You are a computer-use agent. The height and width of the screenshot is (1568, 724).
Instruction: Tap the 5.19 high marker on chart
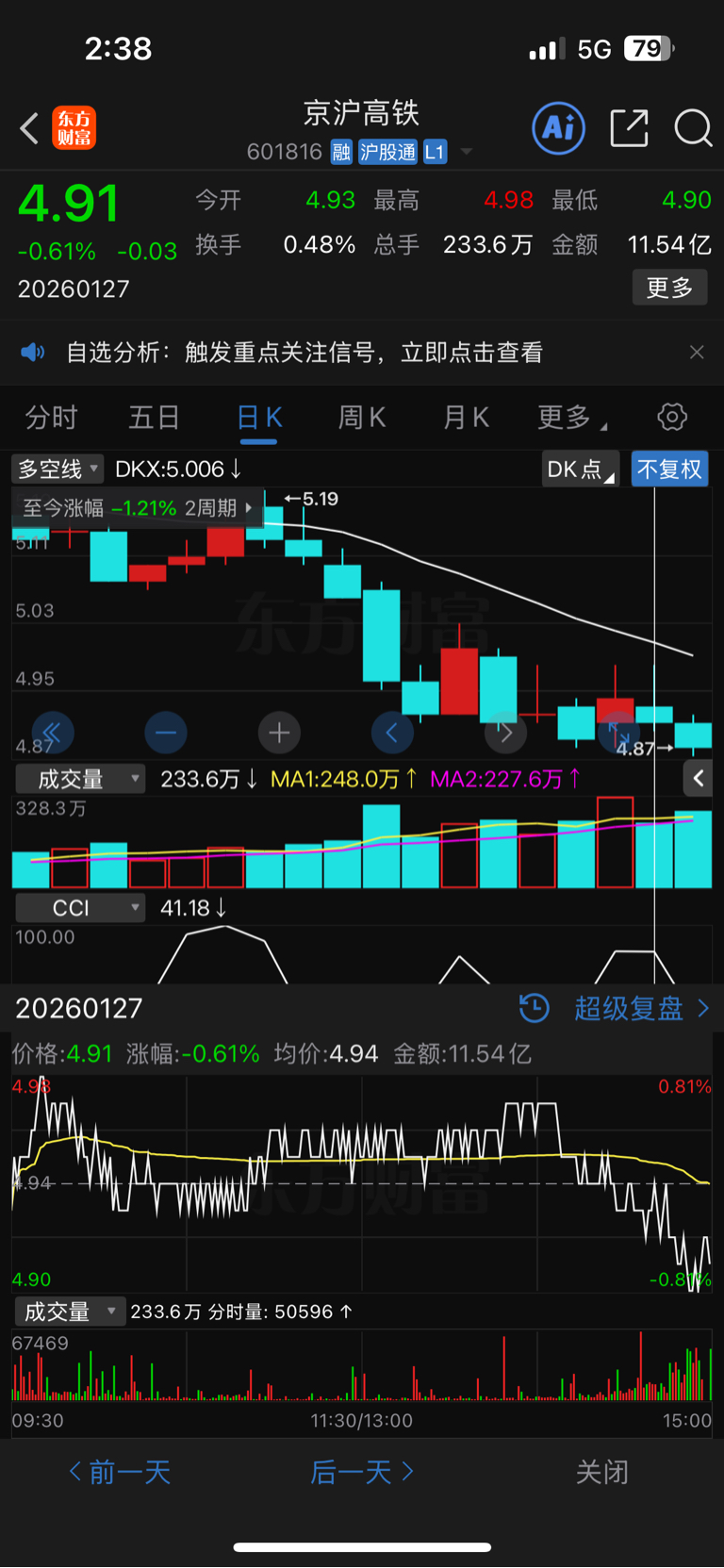coord(312,499)
